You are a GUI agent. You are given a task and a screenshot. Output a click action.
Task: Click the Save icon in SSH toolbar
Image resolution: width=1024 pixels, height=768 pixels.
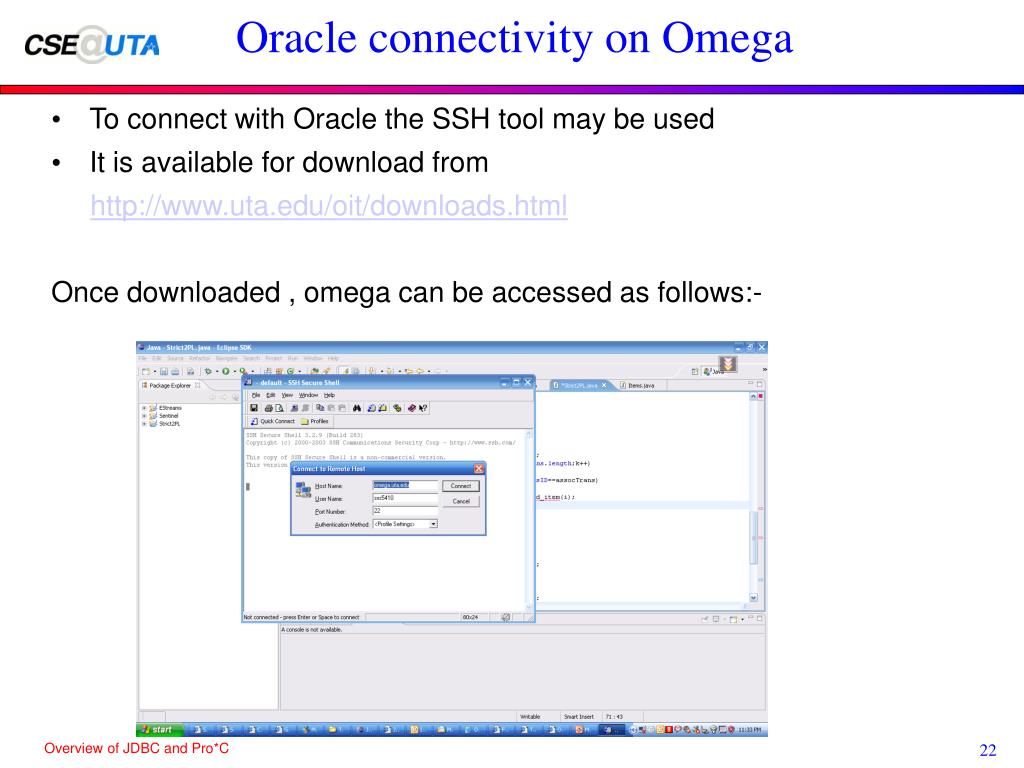(x=253, y=408)
